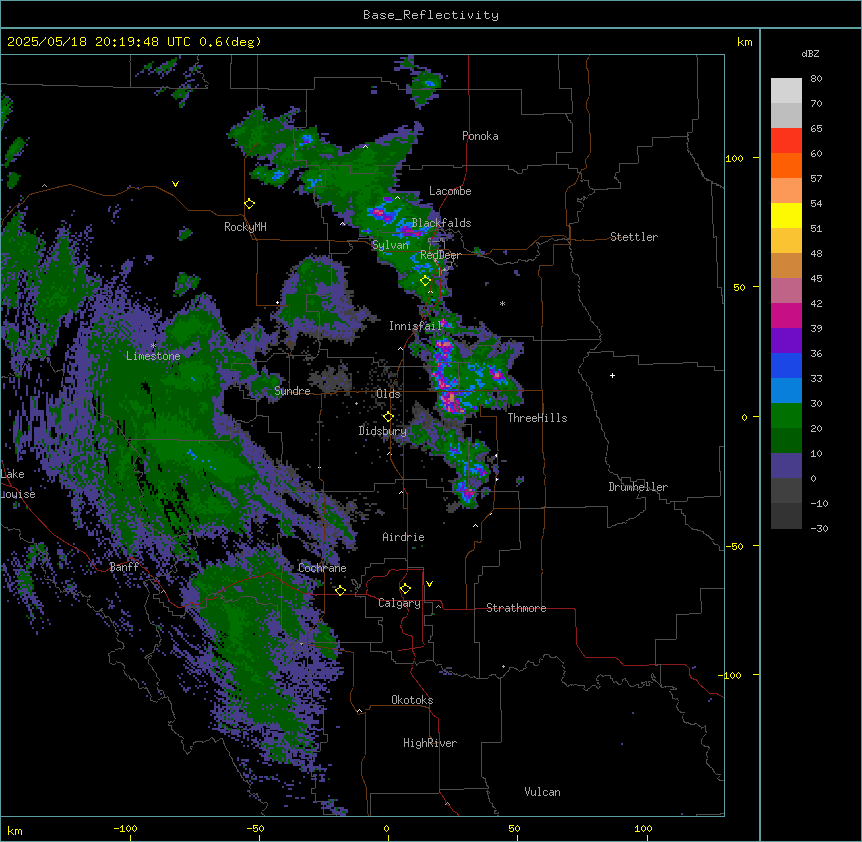Click the -30 value in dBZ legend
This screenshot has width=862, height=842.
[819, 528]
